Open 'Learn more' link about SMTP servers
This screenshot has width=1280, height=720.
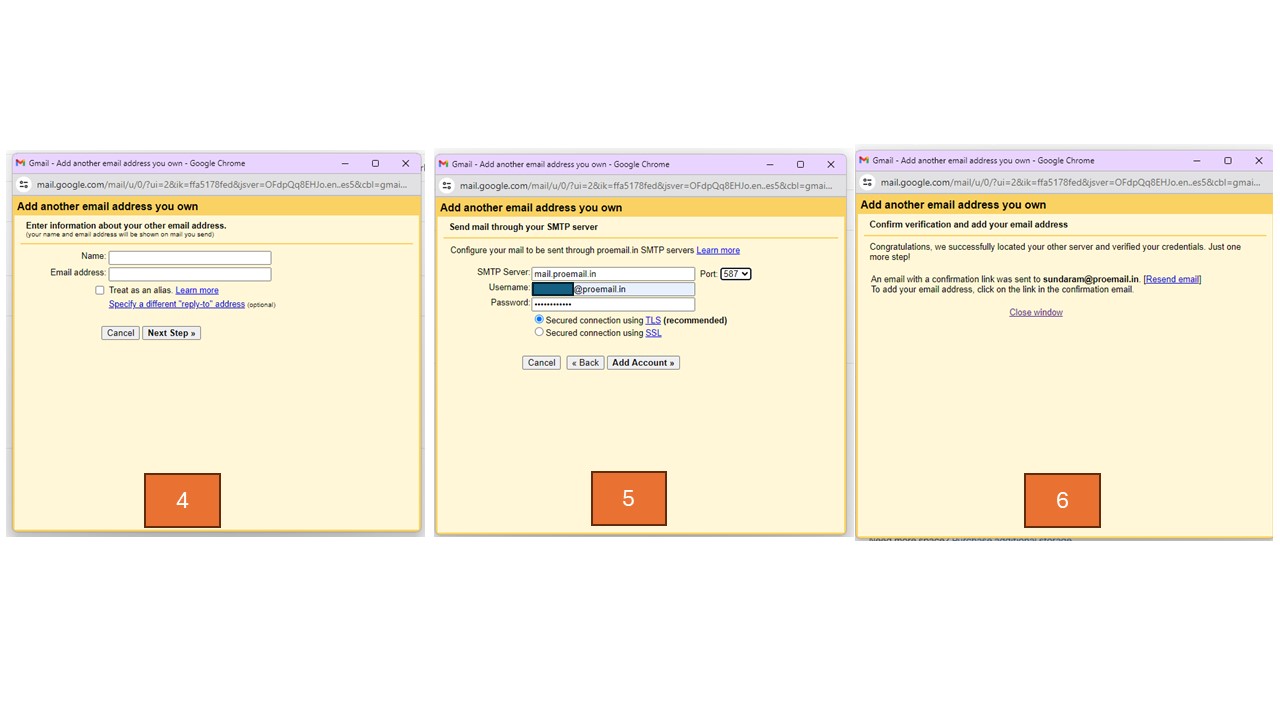click(x=718, y=250)
